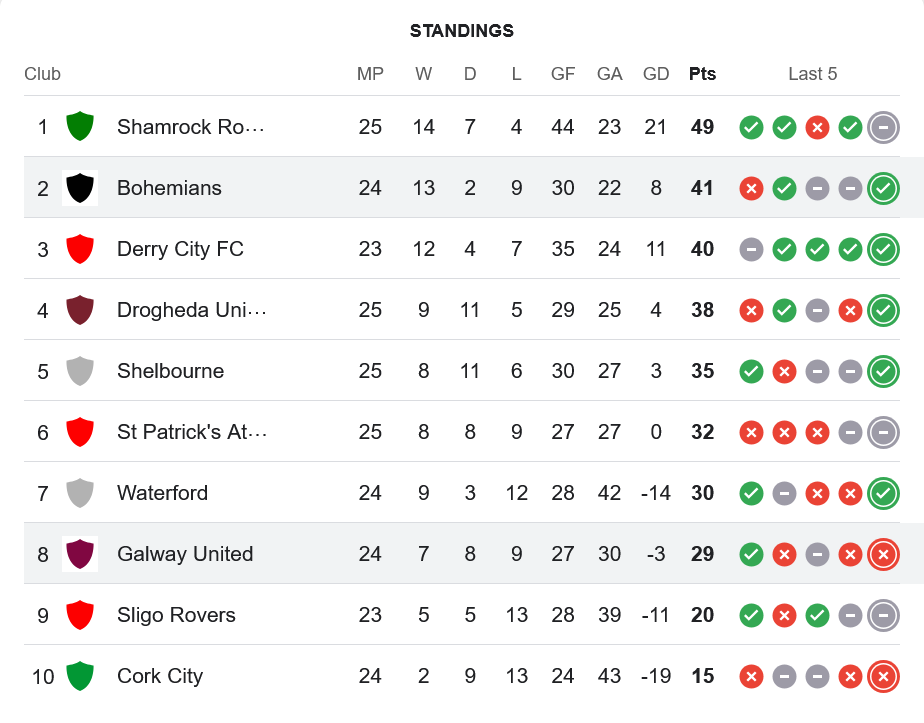Click Shelbourne grey shield crest
The image size is (924, 723).
(x=80, y=371)
